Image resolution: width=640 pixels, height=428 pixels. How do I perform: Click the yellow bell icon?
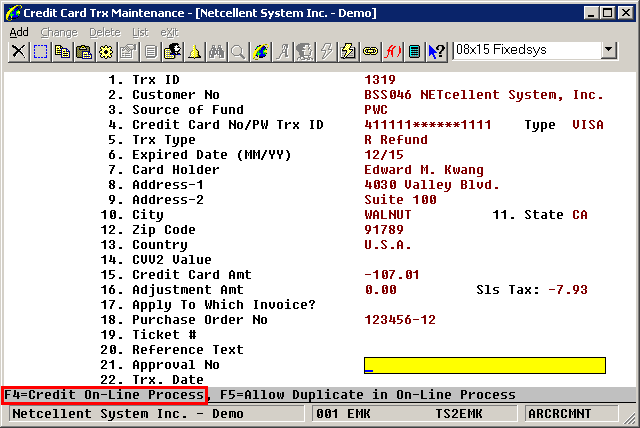[195, 52]
